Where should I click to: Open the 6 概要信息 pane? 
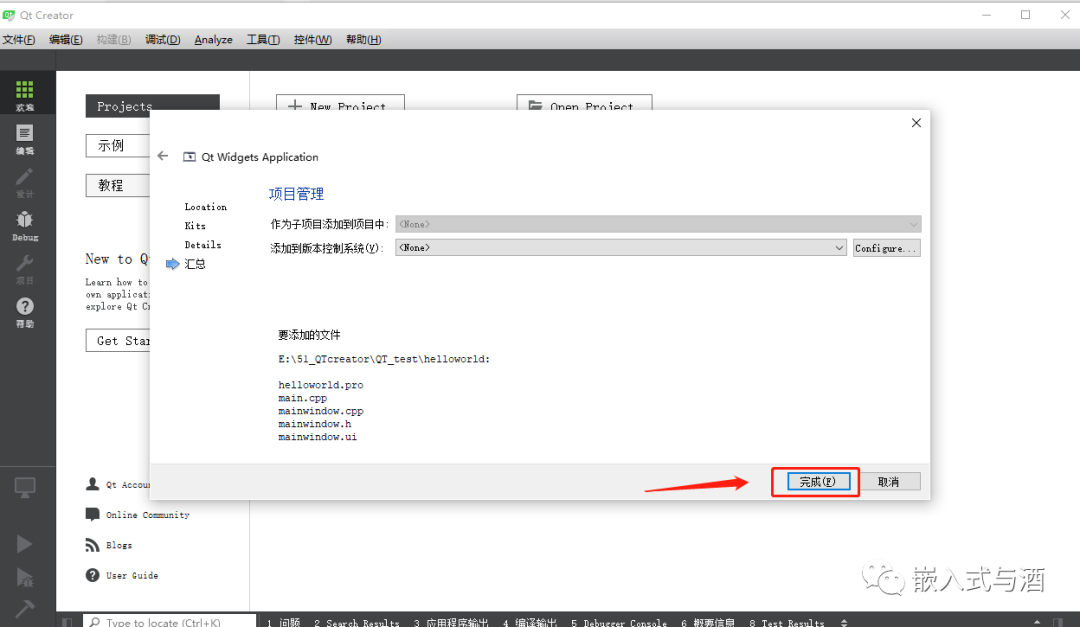click(708, 623)
